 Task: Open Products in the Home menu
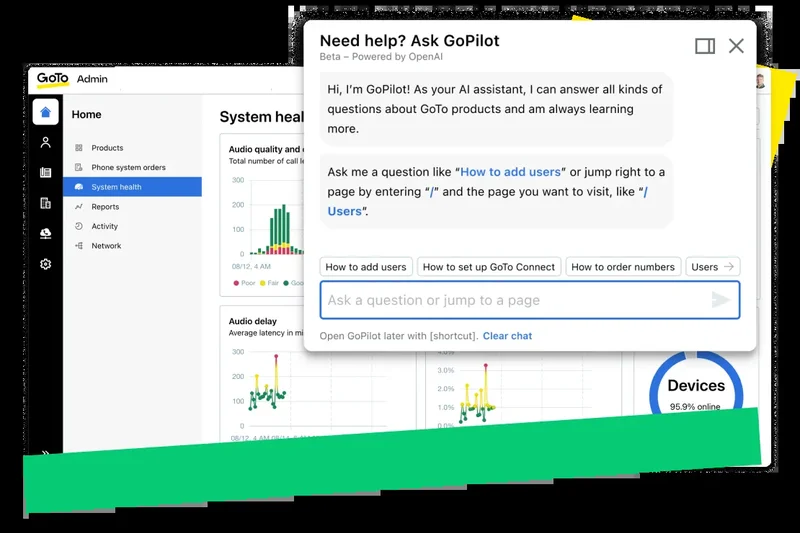[x=107, y=148]
